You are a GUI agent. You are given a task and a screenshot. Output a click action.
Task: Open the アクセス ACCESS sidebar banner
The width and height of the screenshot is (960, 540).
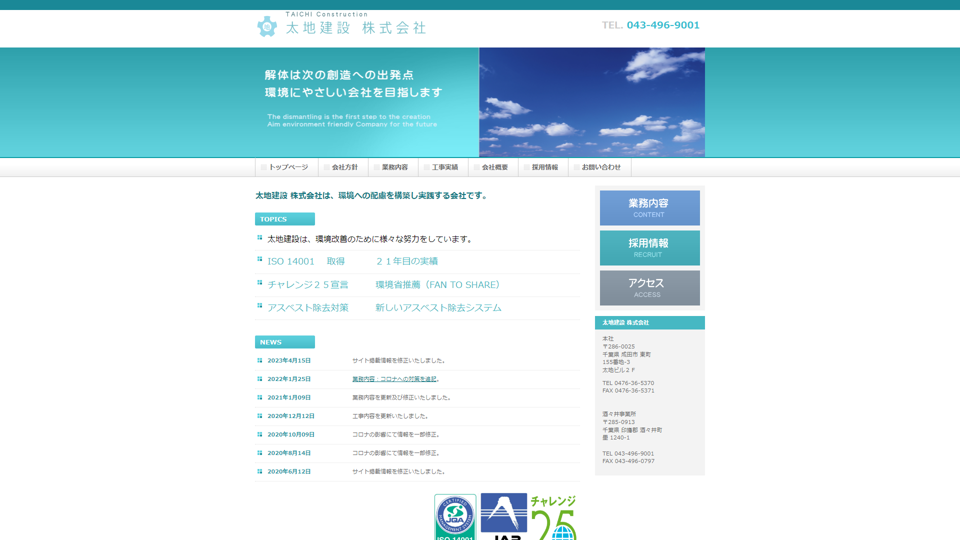click(x=649, y=288)
